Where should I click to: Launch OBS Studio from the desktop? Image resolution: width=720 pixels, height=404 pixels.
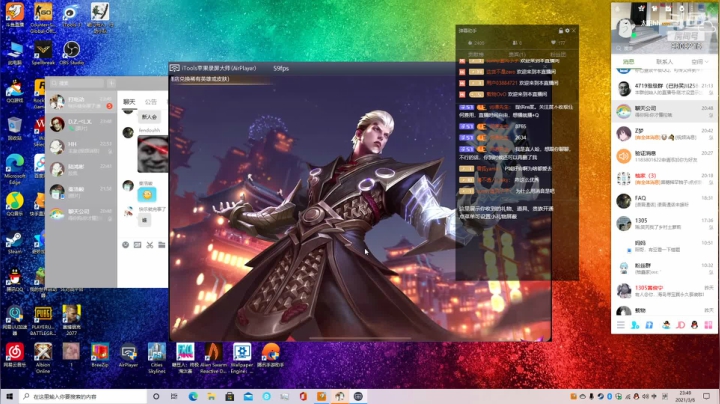71,53
